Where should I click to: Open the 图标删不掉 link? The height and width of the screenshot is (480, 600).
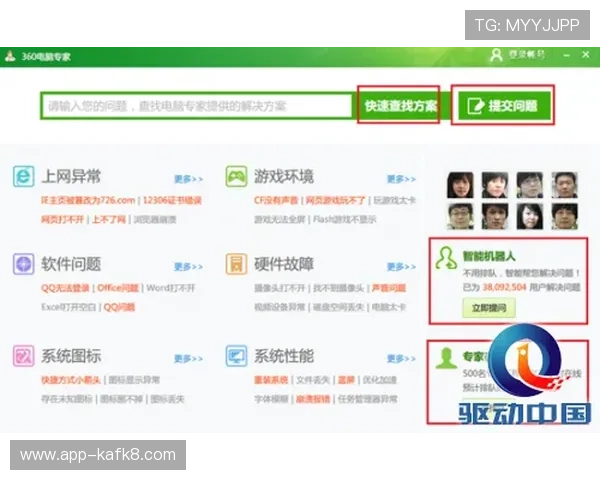121,399
